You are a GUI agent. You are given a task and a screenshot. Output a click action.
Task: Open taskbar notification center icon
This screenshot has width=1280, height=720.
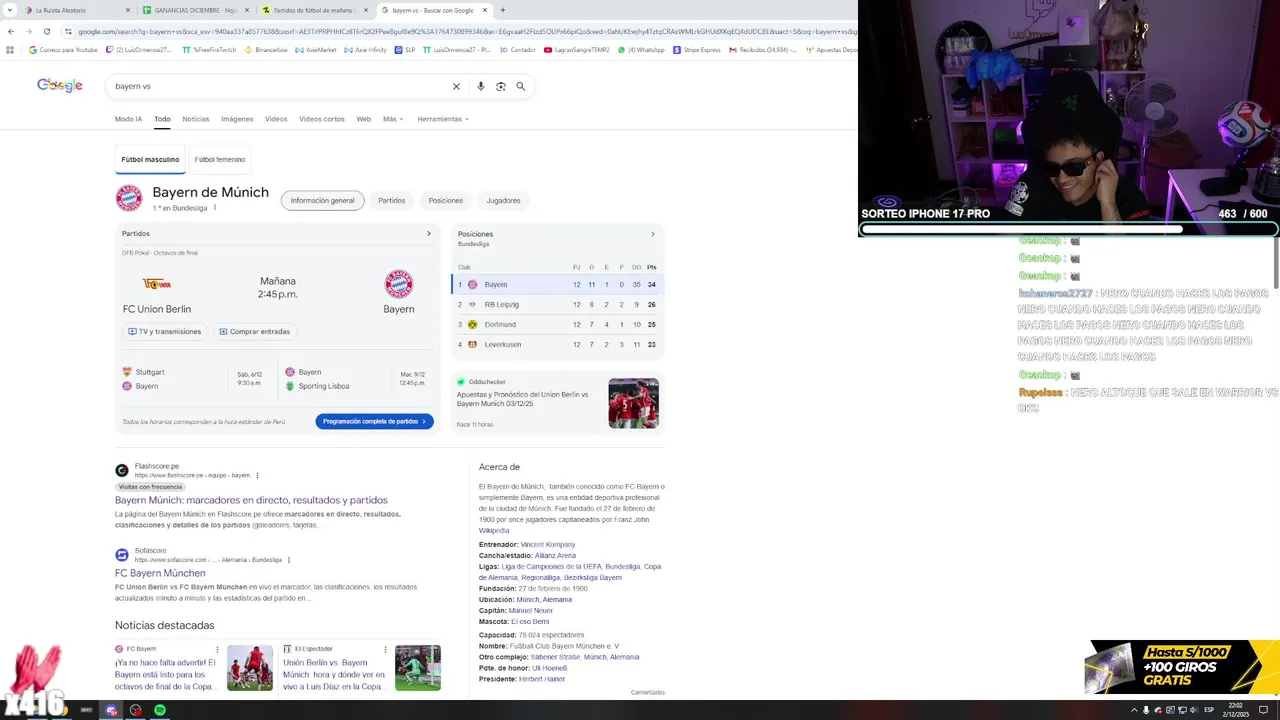(1263, 710)
